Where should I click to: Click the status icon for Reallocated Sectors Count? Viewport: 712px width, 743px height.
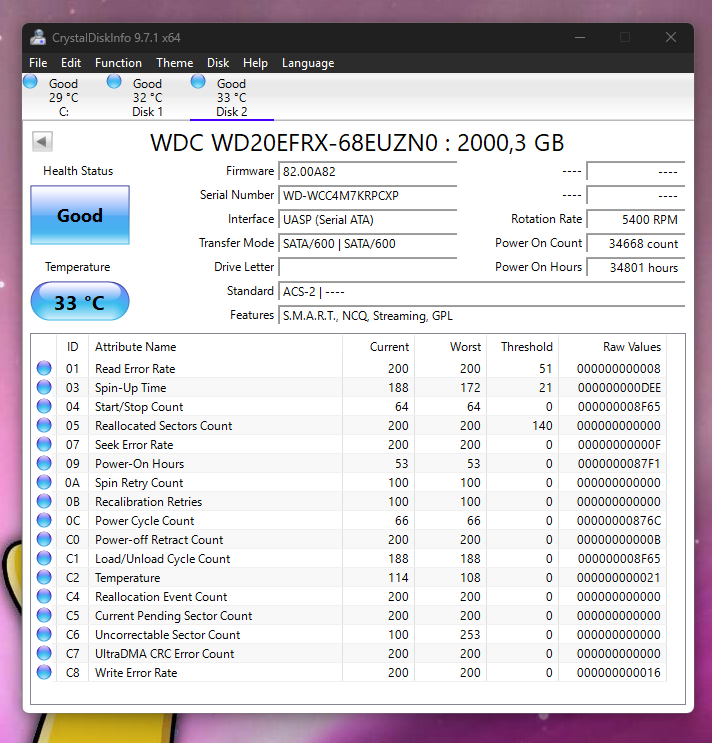click(x=44, y=425)
